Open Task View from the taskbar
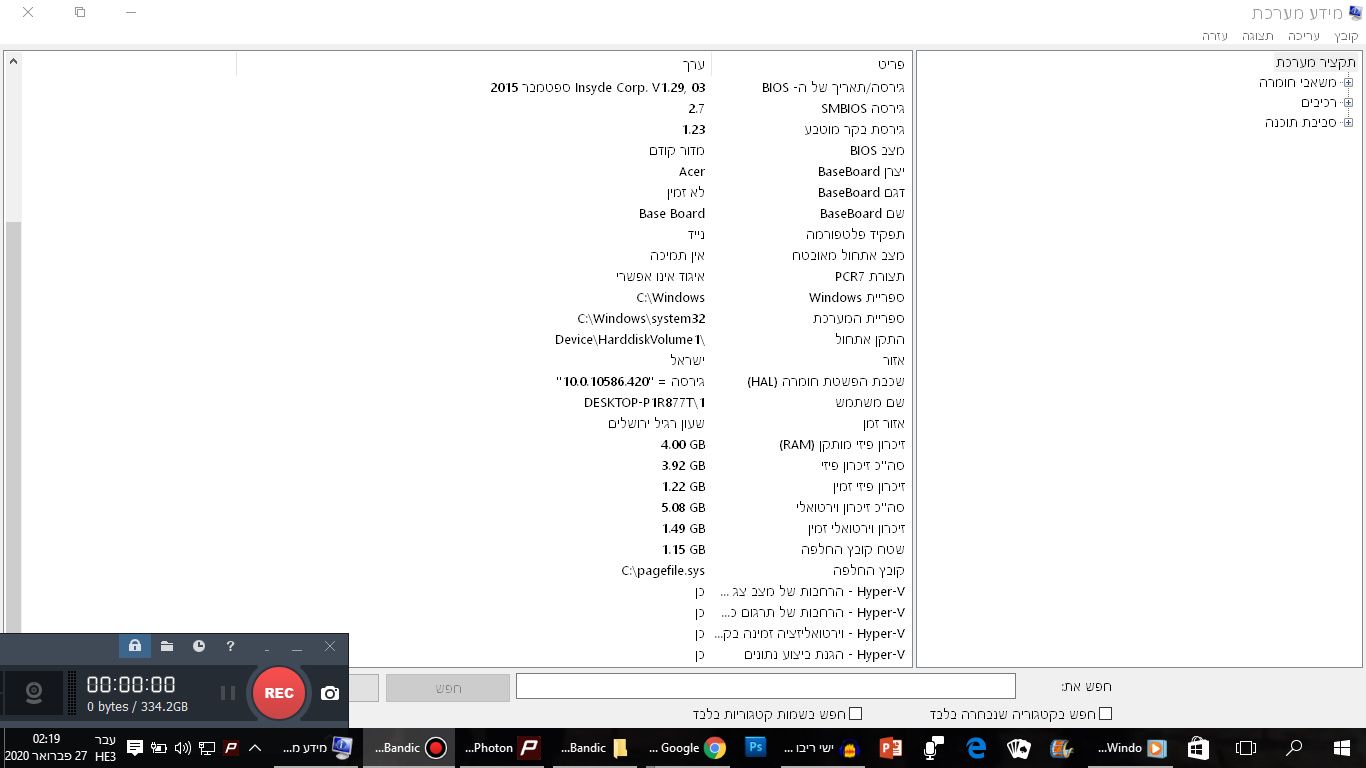 point(1246,748)
